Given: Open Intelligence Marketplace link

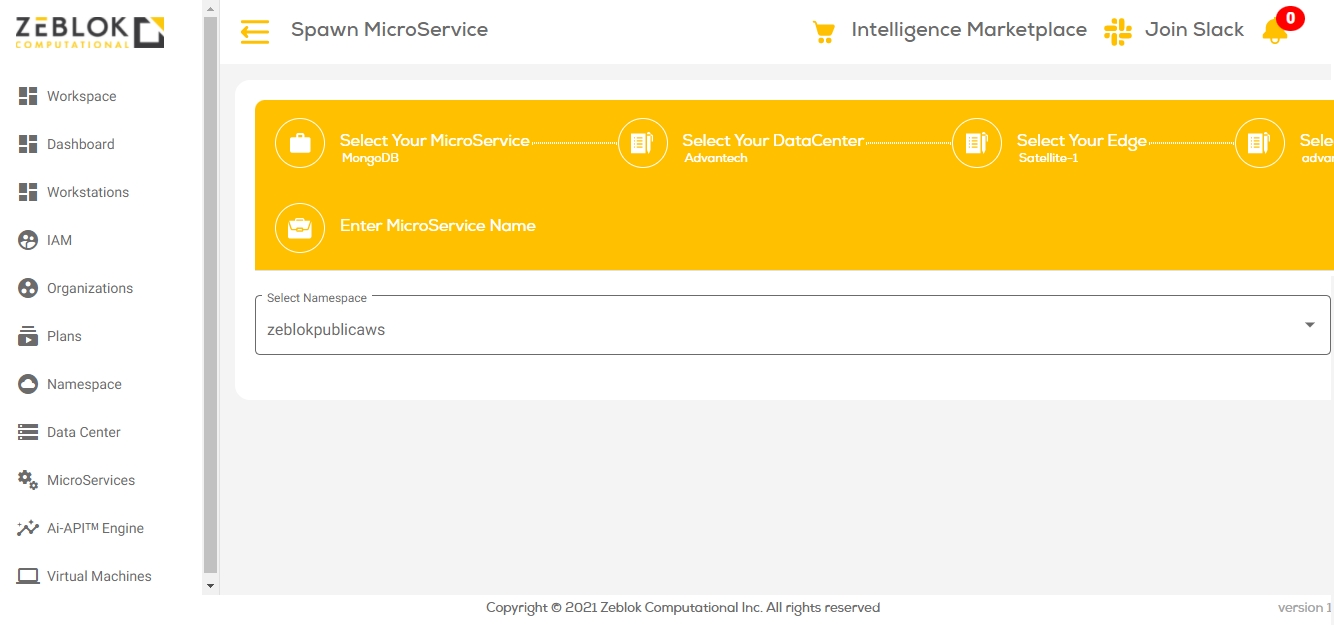Looking at the screenshot, I should pos(968,30).
